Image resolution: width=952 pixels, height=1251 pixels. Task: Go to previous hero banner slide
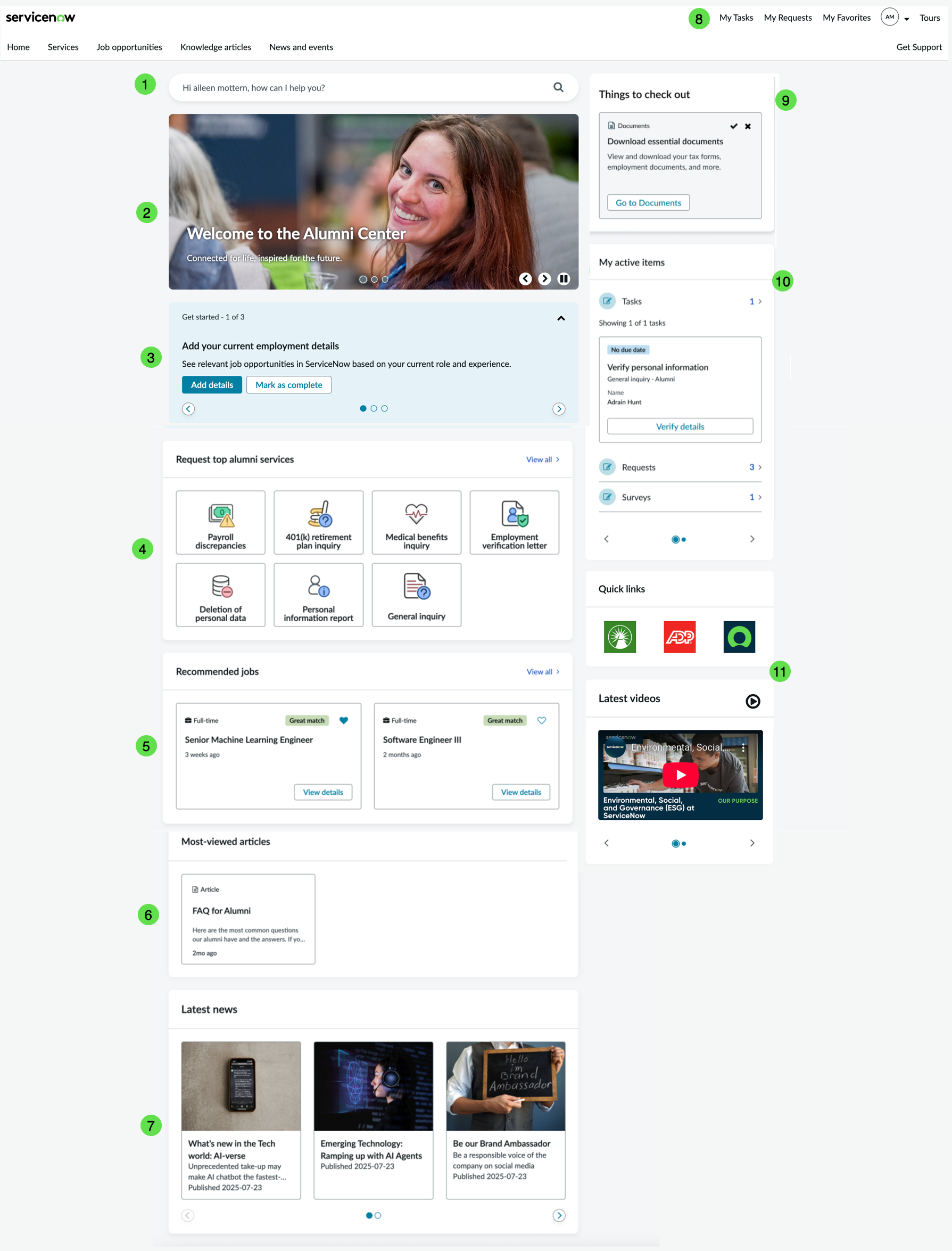pyautogui.click(x=525, y=278)
